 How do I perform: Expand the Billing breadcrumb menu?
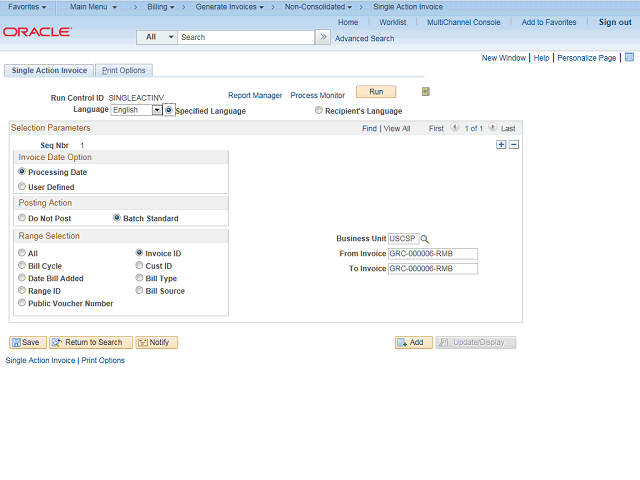(161, 7)
